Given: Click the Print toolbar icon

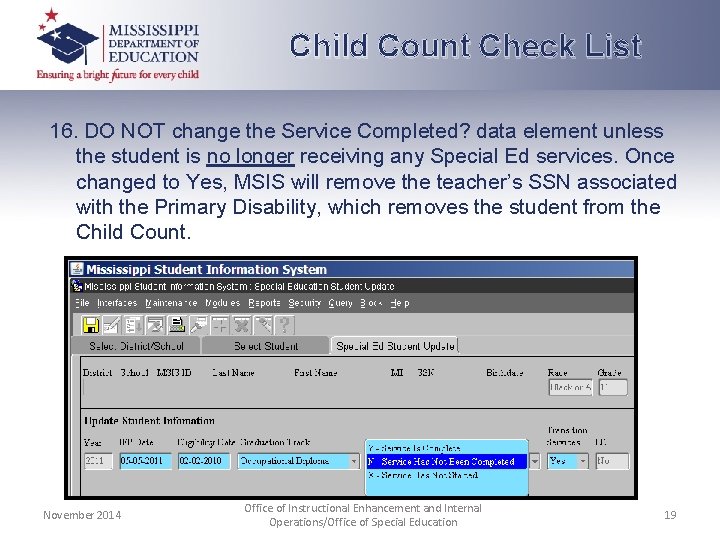Looking at the screenshot, I should click(177, 325).
